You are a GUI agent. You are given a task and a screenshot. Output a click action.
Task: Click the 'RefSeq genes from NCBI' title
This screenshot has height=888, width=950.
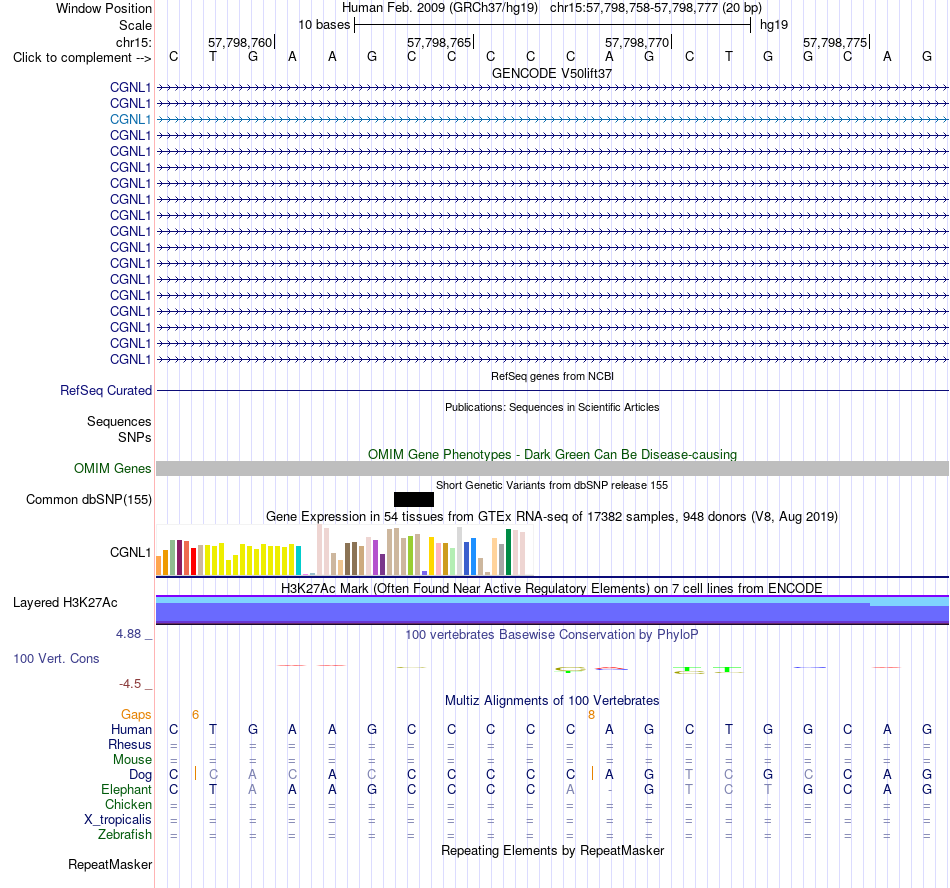pyautogui.click(x=552, y=376)
